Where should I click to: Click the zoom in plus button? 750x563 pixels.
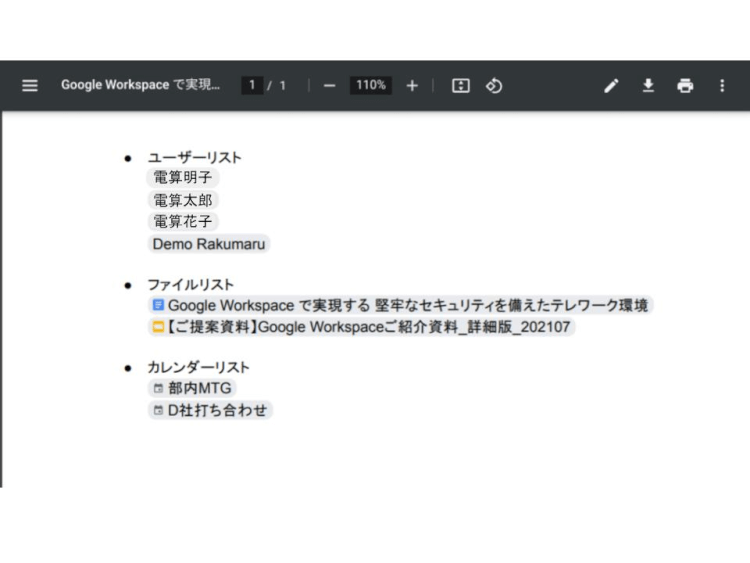click(x=412, y=86)
